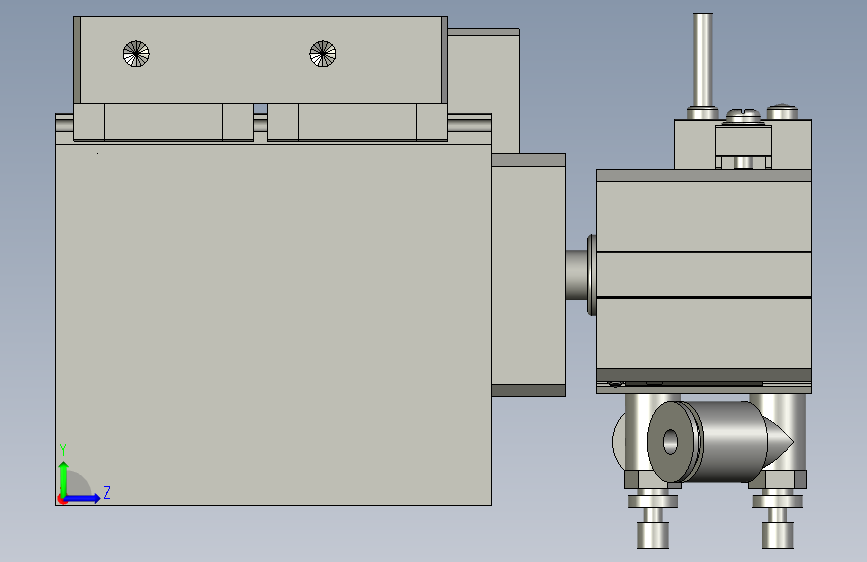Viewport: 867px width, 562px height.
Task: Click the green Y axis arrow of triad
Action: (x=64, y=479)
